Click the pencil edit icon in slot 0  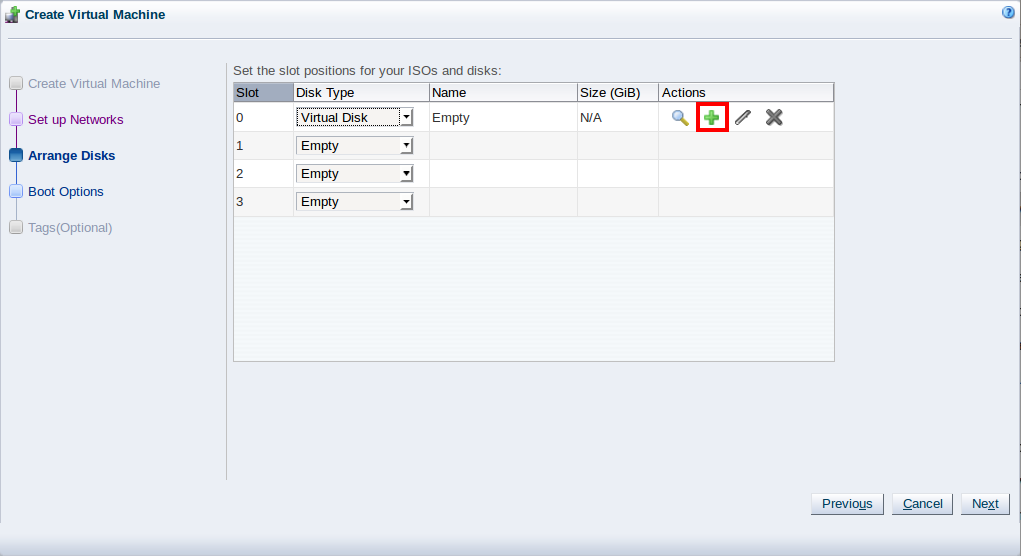pyautogui.click(x=743, y=118)
